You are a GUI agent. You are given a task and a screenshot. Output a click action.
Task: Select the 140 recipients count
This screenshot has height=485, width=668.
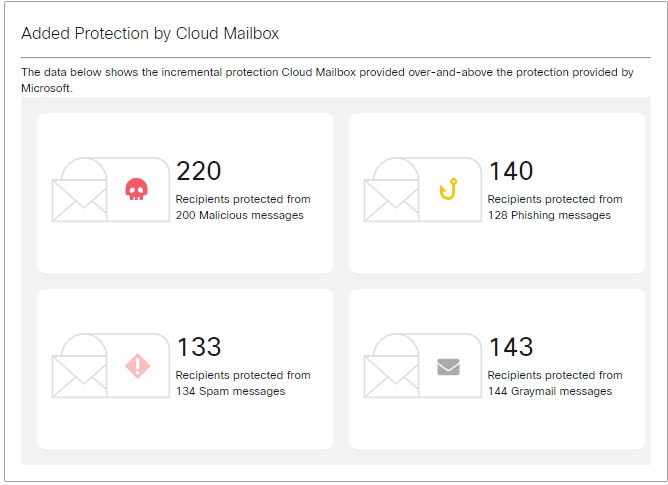(511, 171)
